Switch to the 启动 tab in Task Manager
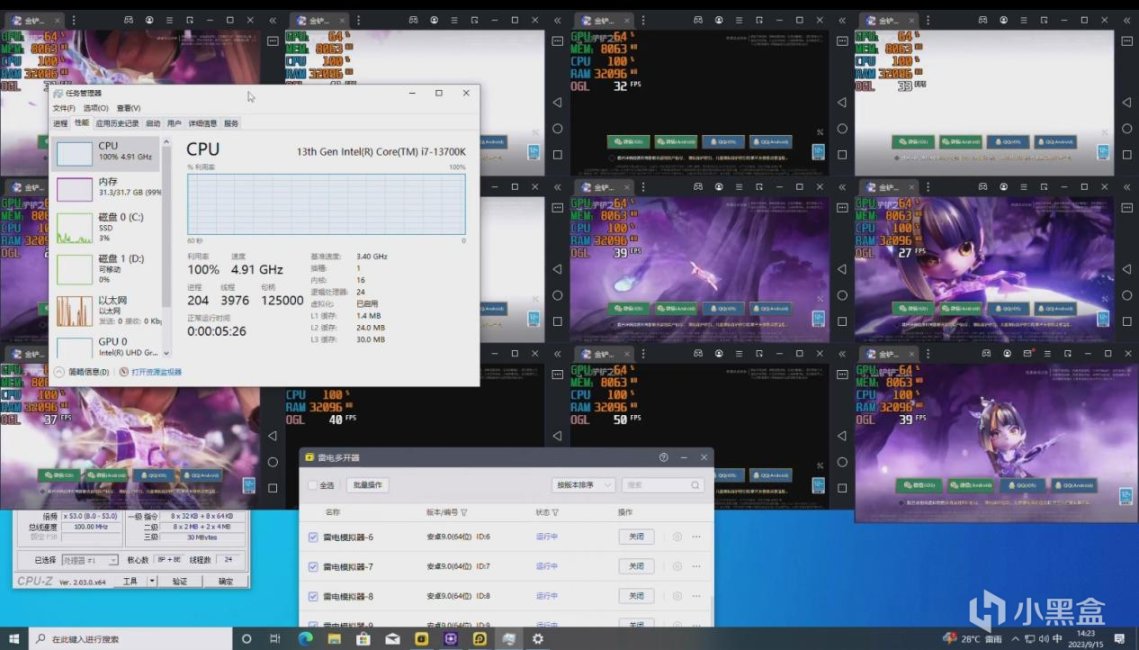The image size is (1139, 650). (x=153, y=123)
